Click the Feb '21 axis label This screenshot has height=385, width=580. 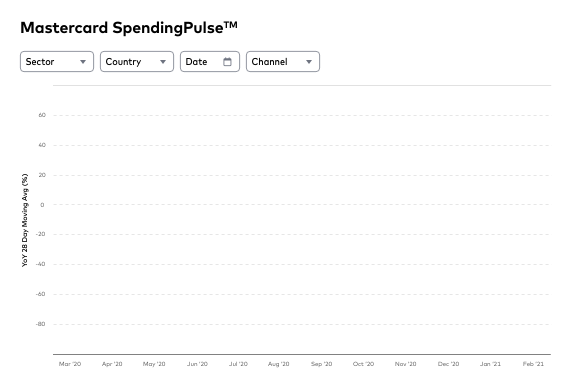pyautogui.click(x=533, y=364)
